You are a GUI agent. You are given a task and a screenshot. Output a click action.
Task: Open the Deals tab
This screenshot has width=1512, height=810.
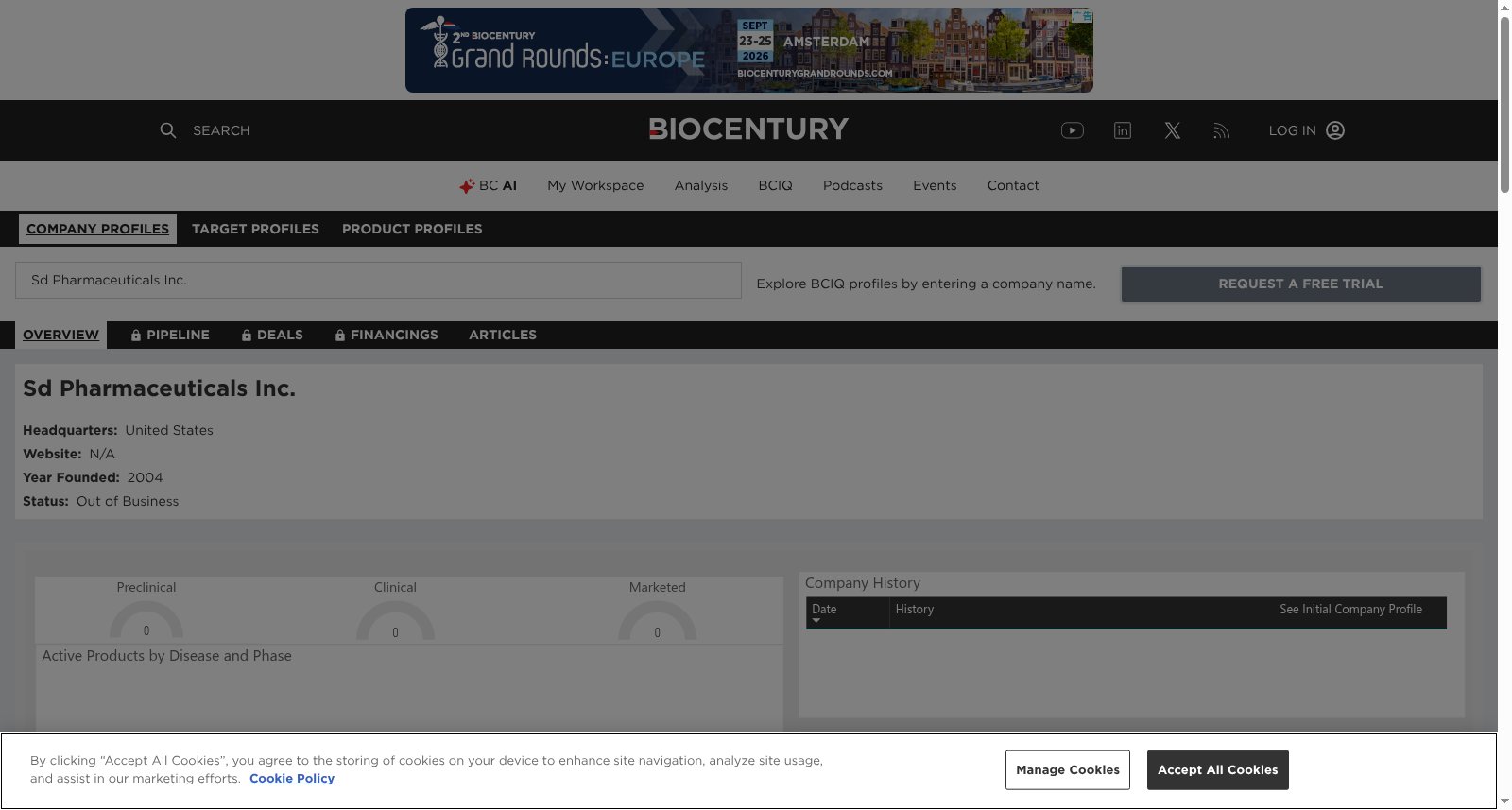[272, 336]
